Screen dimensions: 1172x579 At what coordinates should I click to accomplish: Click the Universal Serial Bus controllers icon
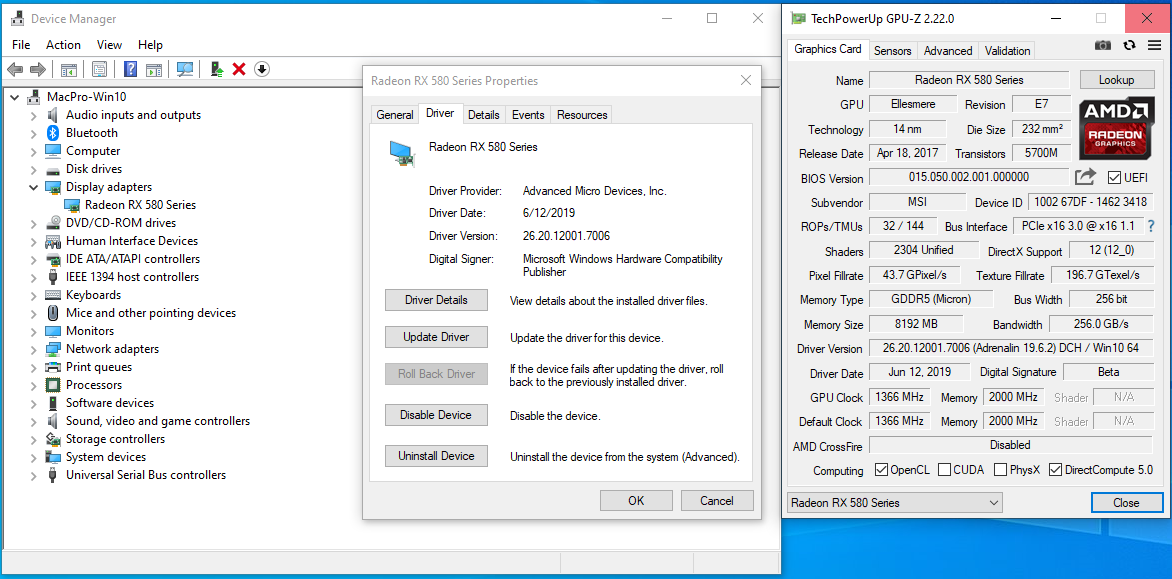click(52, 474)
